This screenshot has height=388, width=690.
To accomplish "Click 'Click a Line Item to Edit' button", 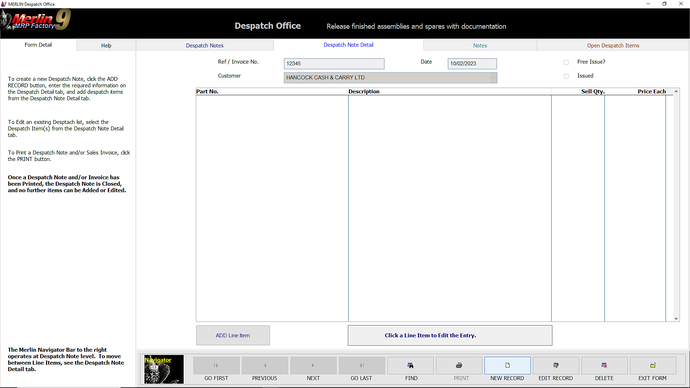I will pos(450,335).
